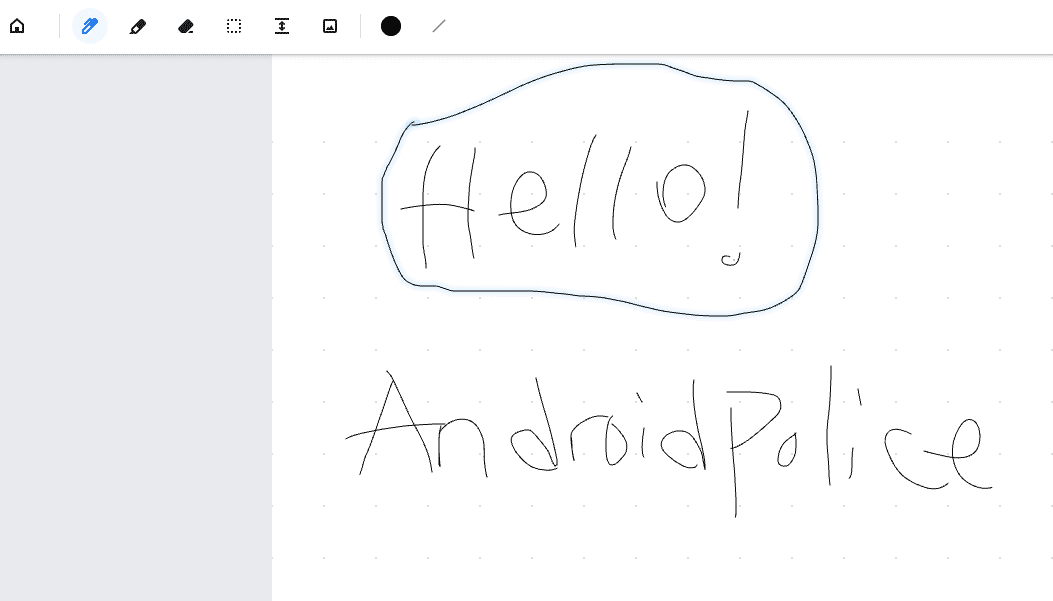
Task: Select the Pen tool
Action: point(90,26)
